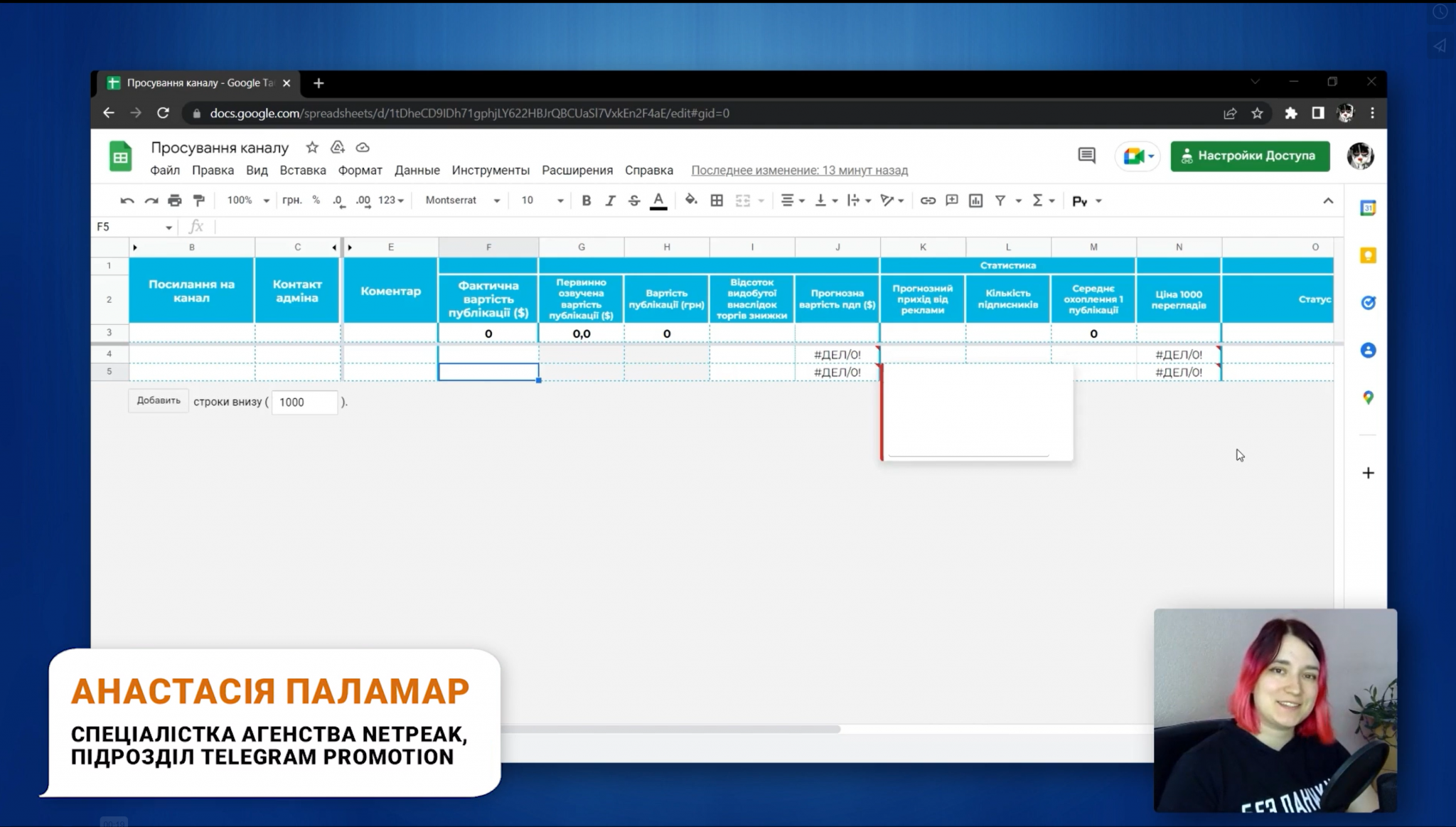Screen dimensions: 1456x827
Task: Open the comment history icon
Action: (1086, 155)
